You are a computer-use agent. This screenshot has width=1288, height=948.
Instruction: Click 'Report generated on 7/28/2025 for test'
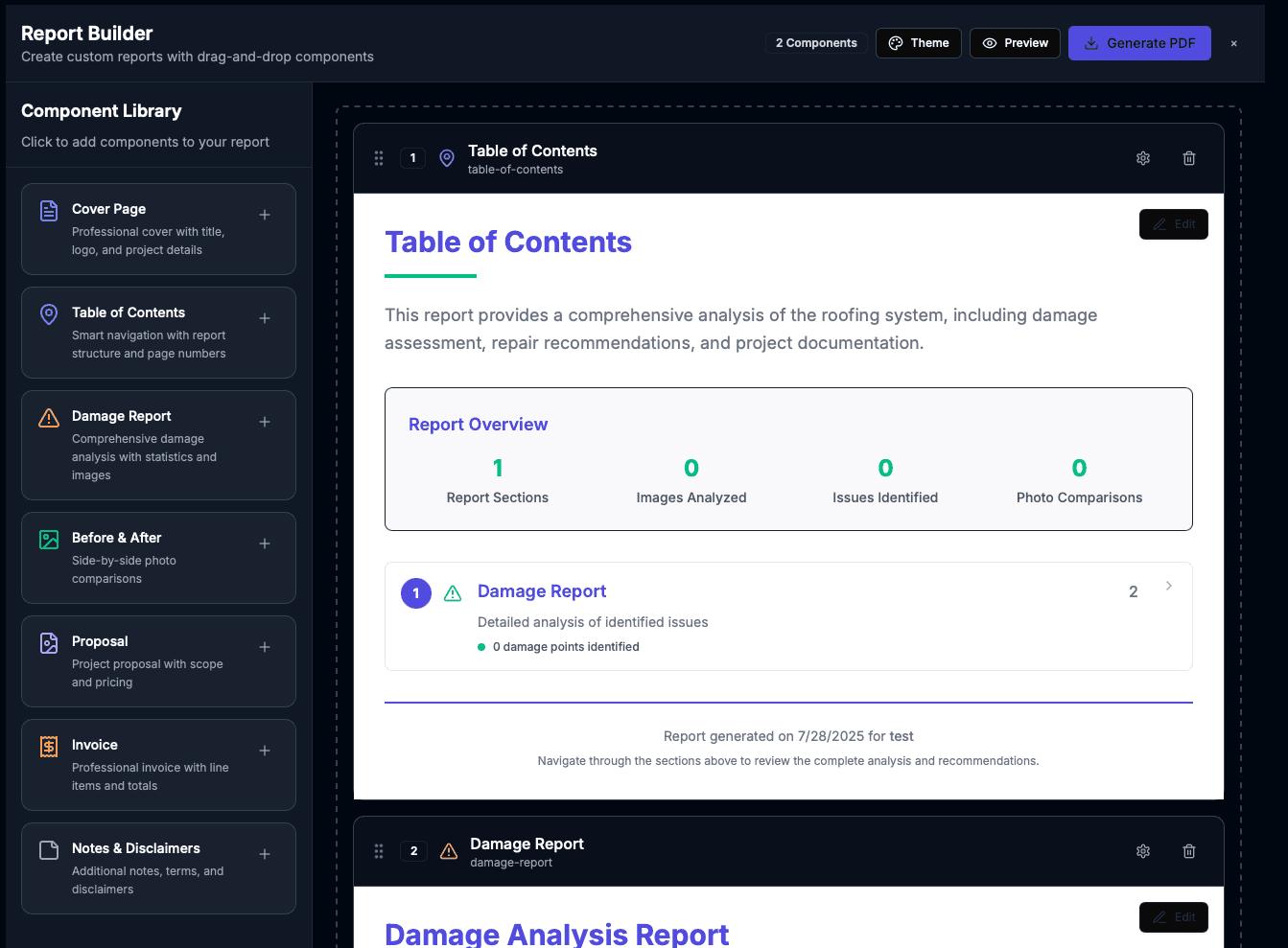[x=788, y=736]
